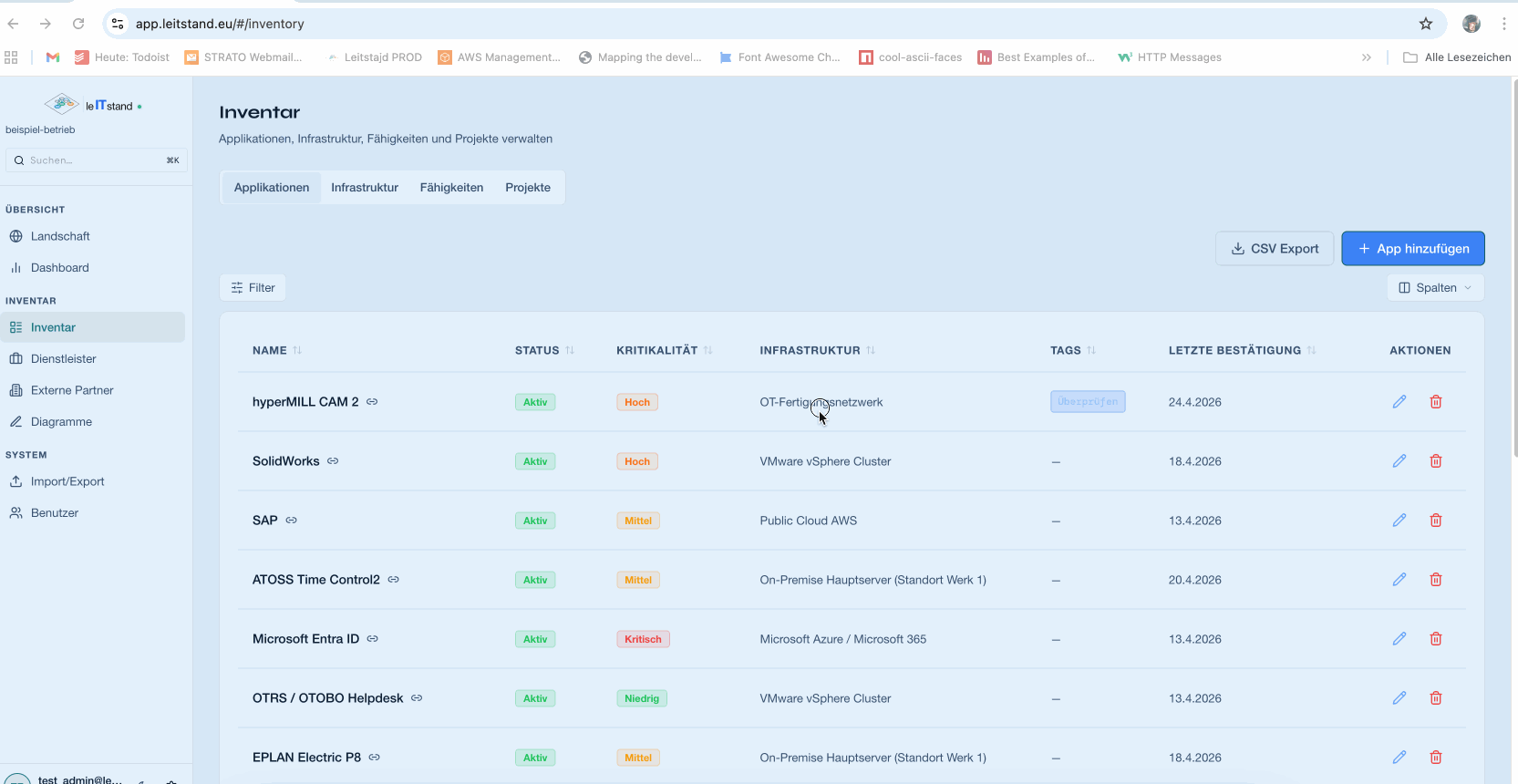The width and height of the screenshot is (1518, 784).
Task: Edit the ATOSS Time Control2 row
Action: [x=1399, y=580]
